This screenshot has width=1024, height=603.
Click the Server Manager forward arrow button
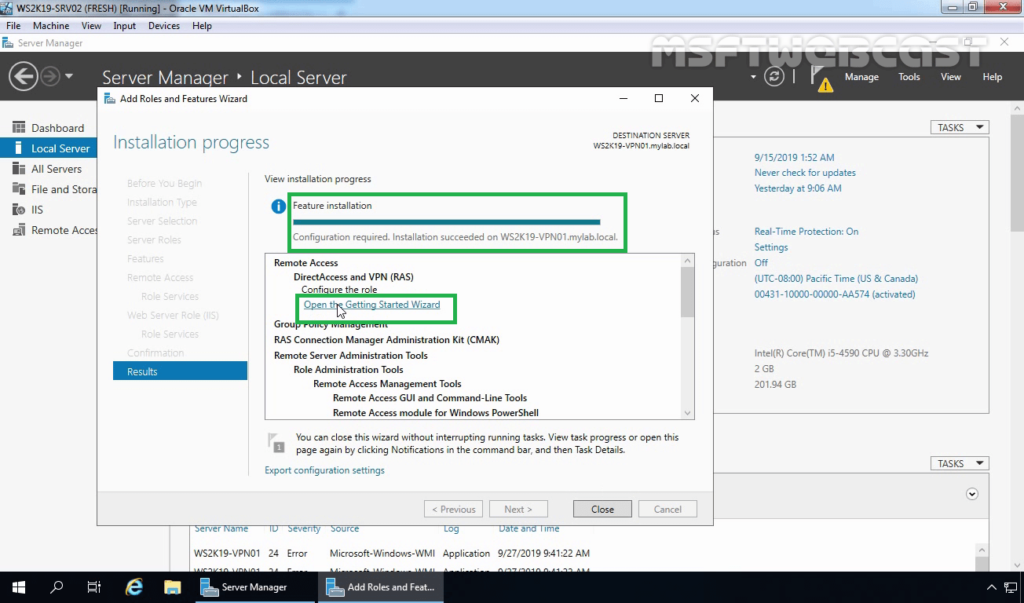point(50,76)
